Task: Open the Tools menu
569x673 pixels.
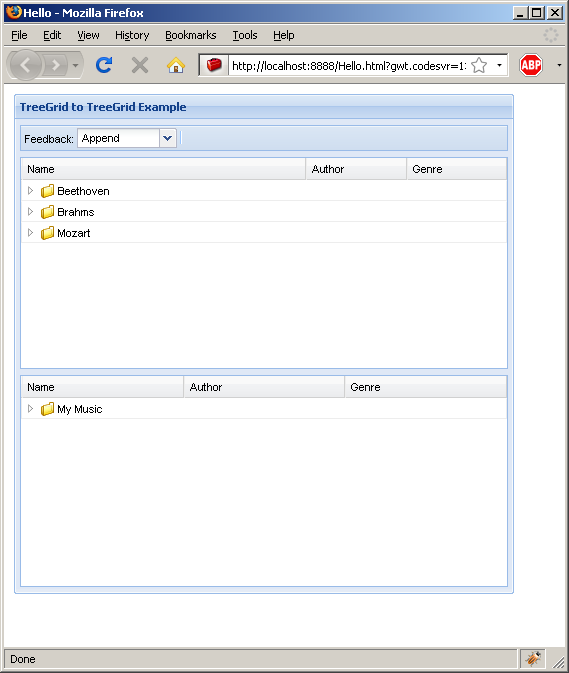Action: tap(245, 35)
